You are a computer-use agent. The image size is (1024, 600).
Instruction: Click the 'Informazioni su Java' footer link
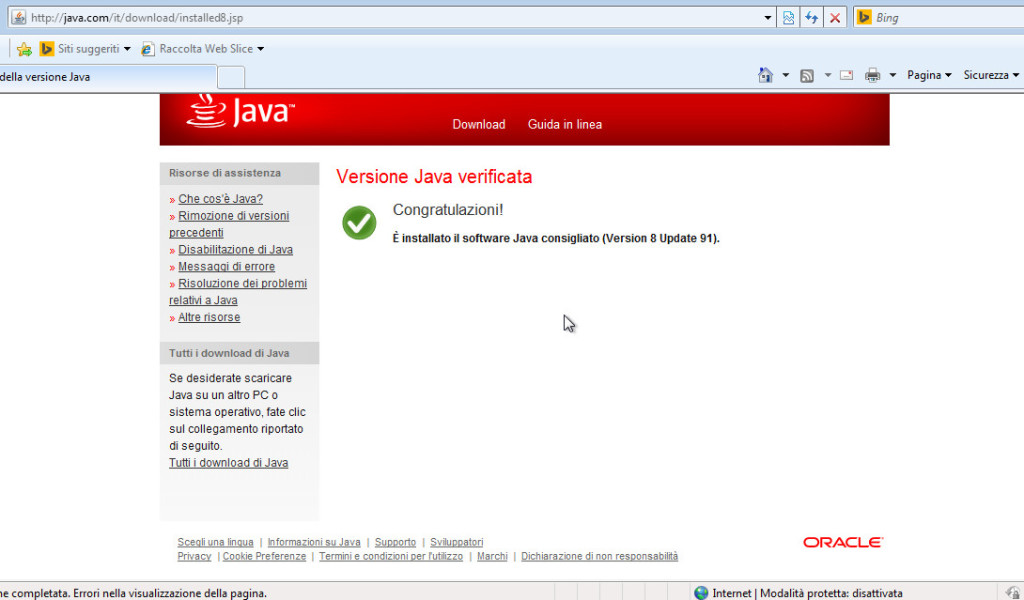click(x=314, y=542)
